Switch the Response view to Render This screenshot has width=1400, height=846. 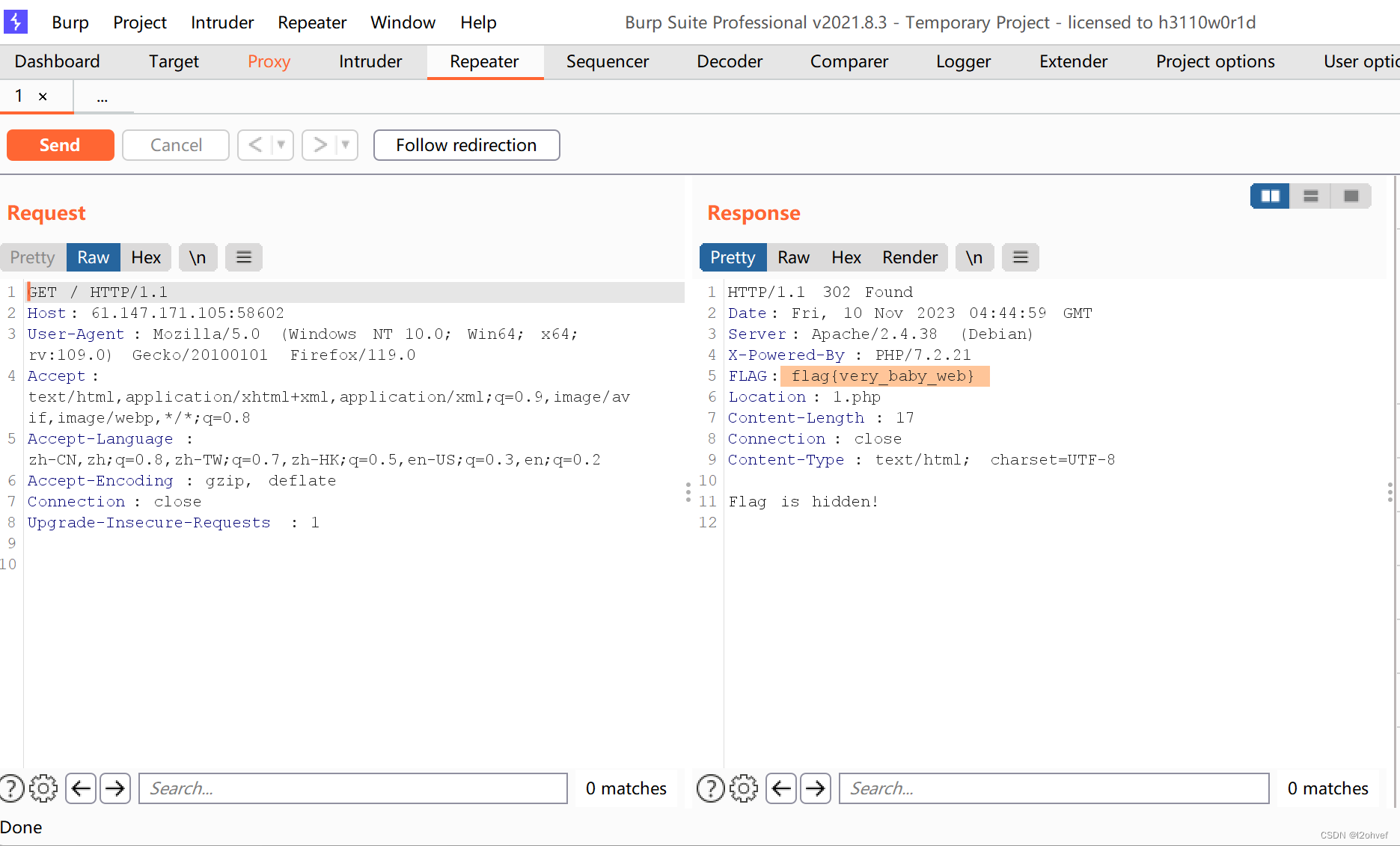[x=909, y=257]
